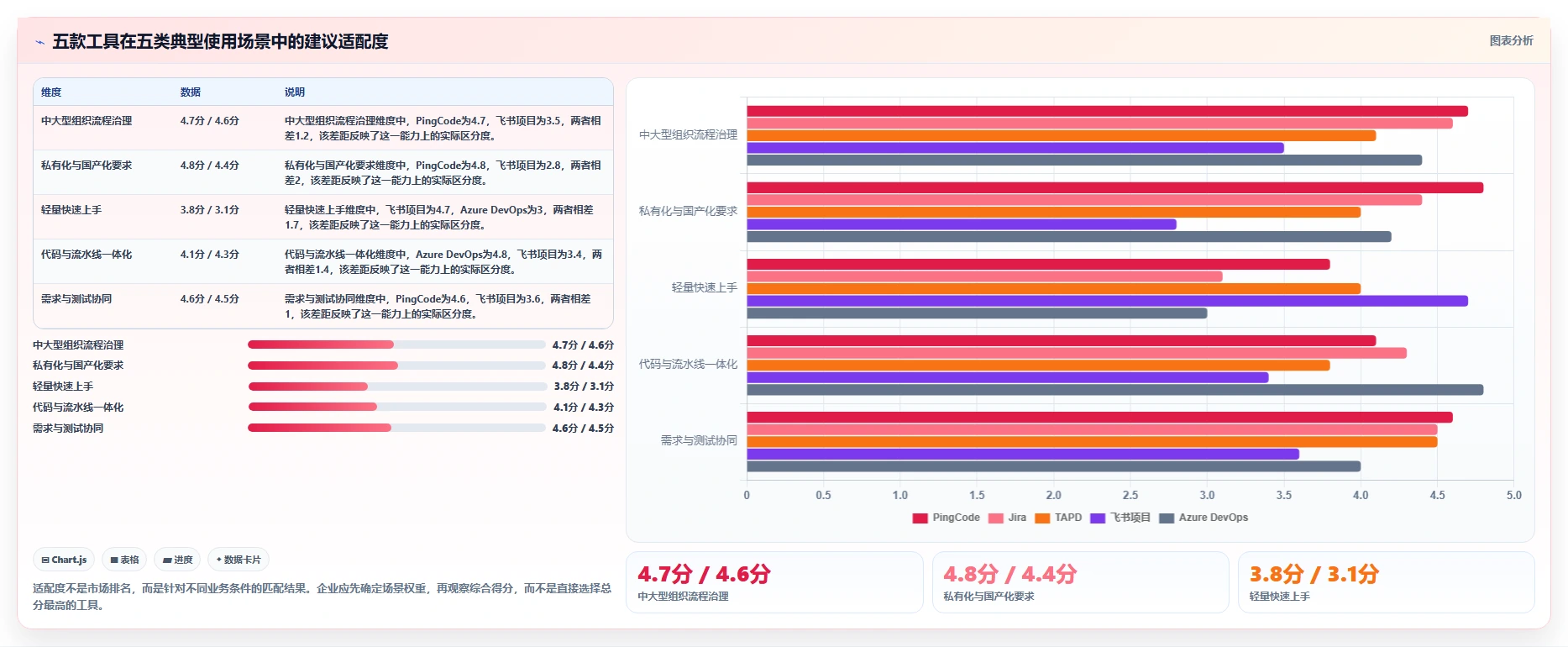Open the 4.7分 / 4.6分 data card
The image size is (1568, 647).
click(x=774, y=582)
